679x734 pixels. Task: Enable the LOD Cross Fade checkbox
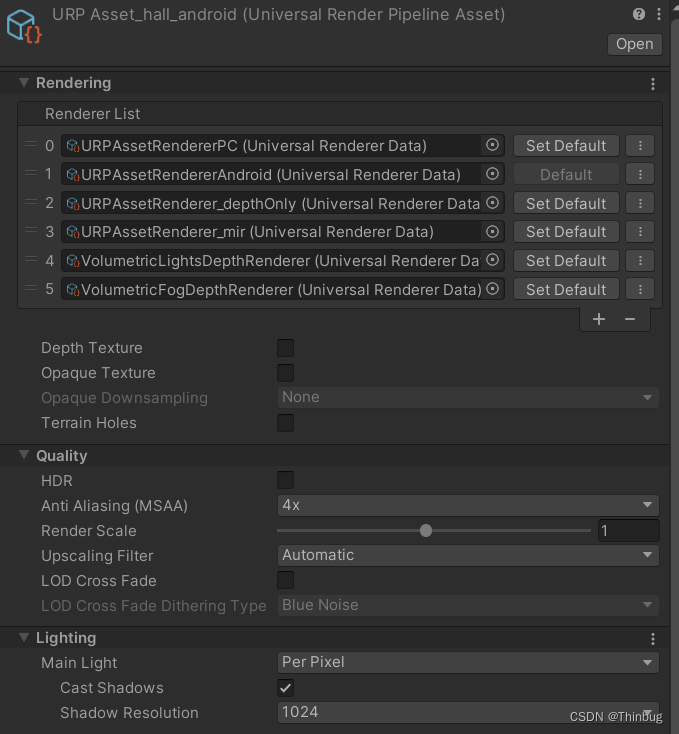(x=285, y=580)
